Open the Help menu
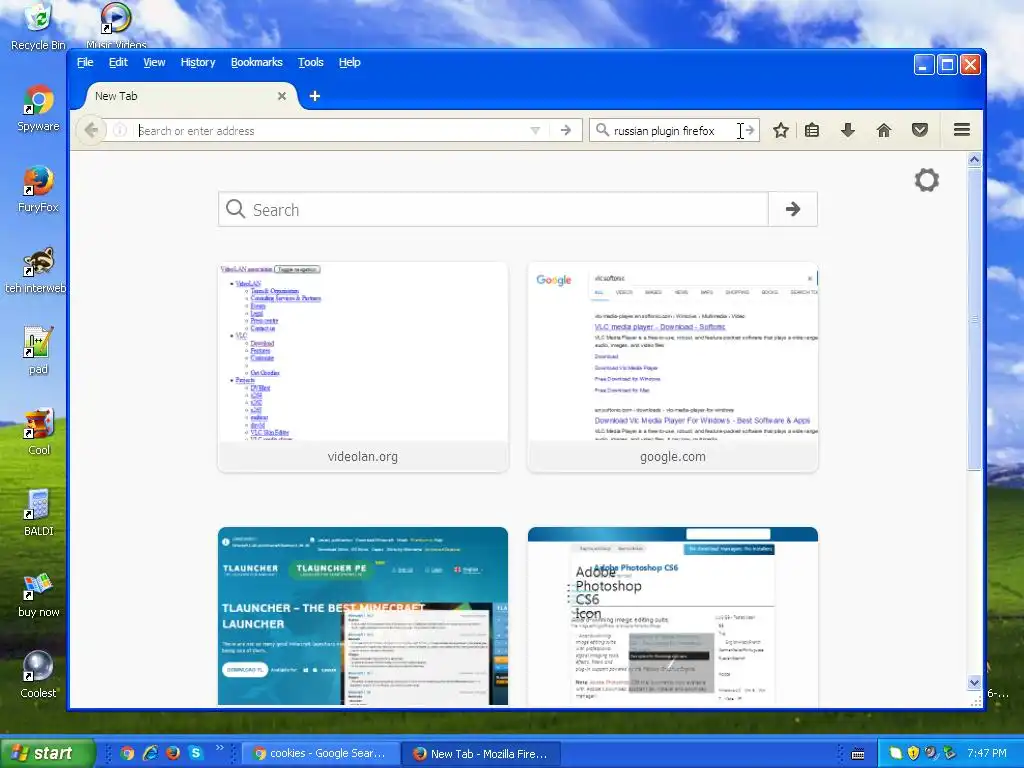 349,62
